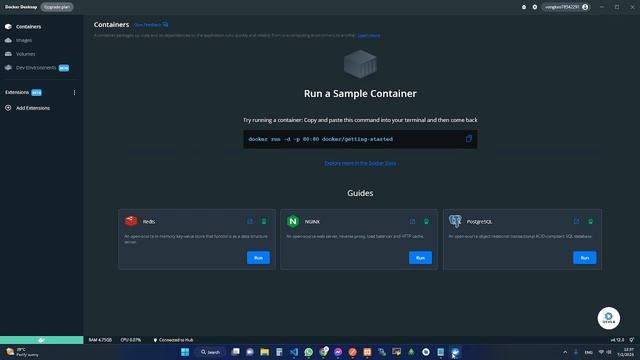Click the version number in status bar

click(617, 340)
